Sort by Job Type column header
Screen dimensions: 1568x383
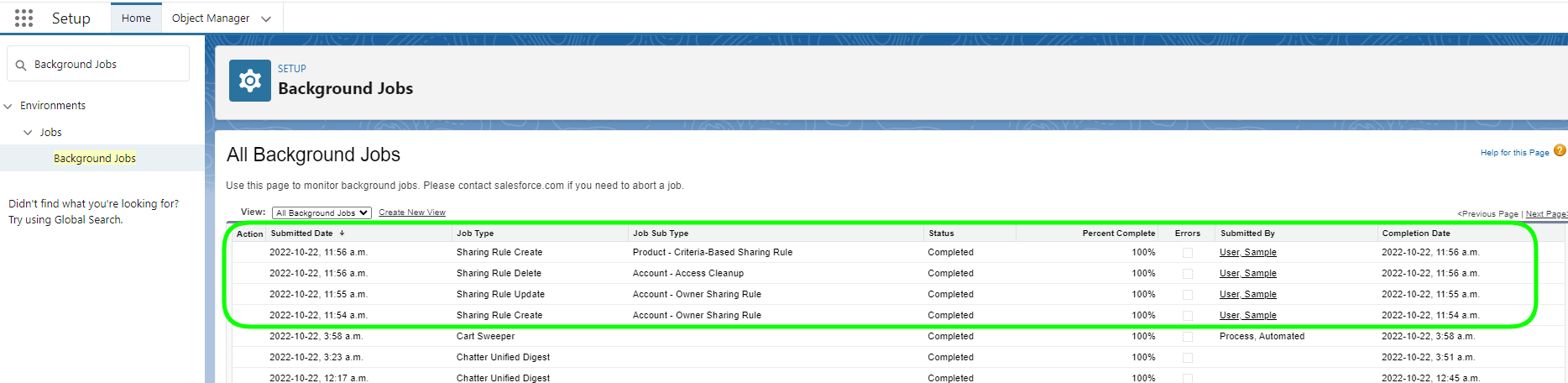[x=475, y=233]
